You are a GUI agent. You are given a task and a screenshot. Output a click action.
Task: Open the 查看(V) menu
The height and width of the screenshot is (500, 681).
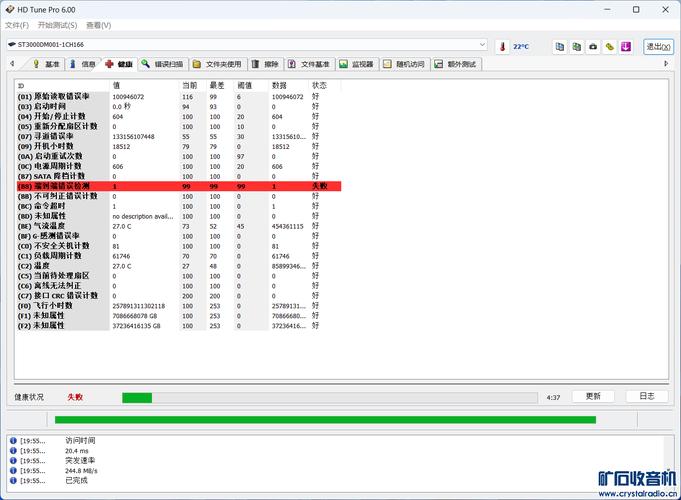[99, 25]
